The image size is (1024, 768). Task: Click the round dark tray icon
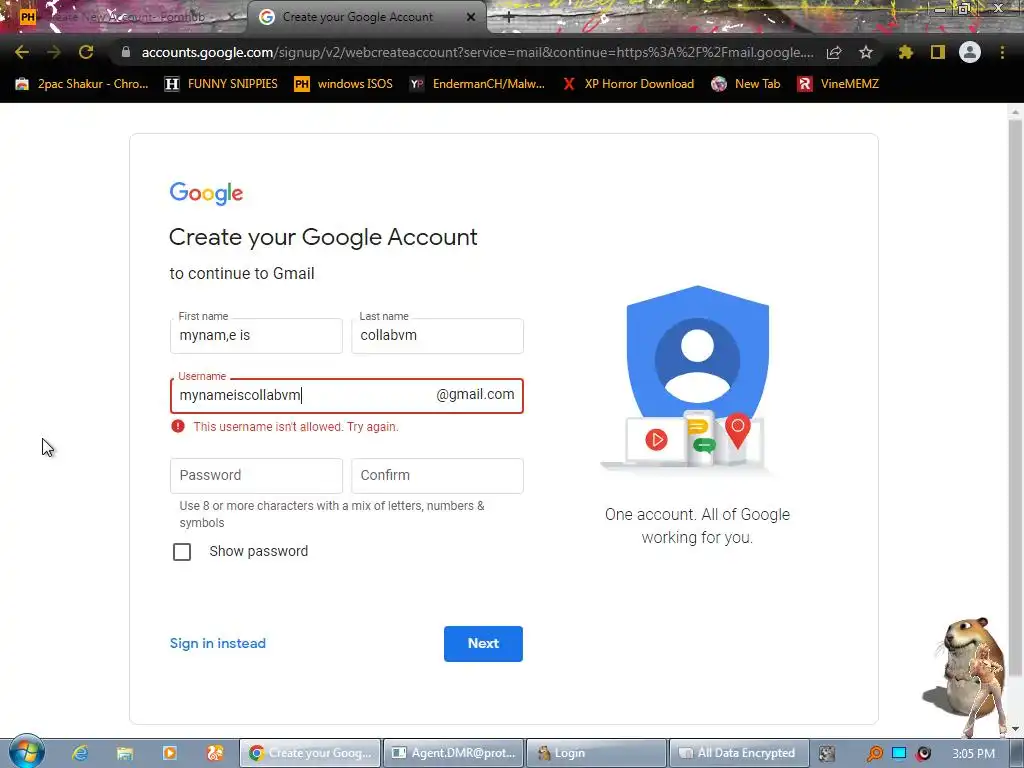tap(923, 754)
